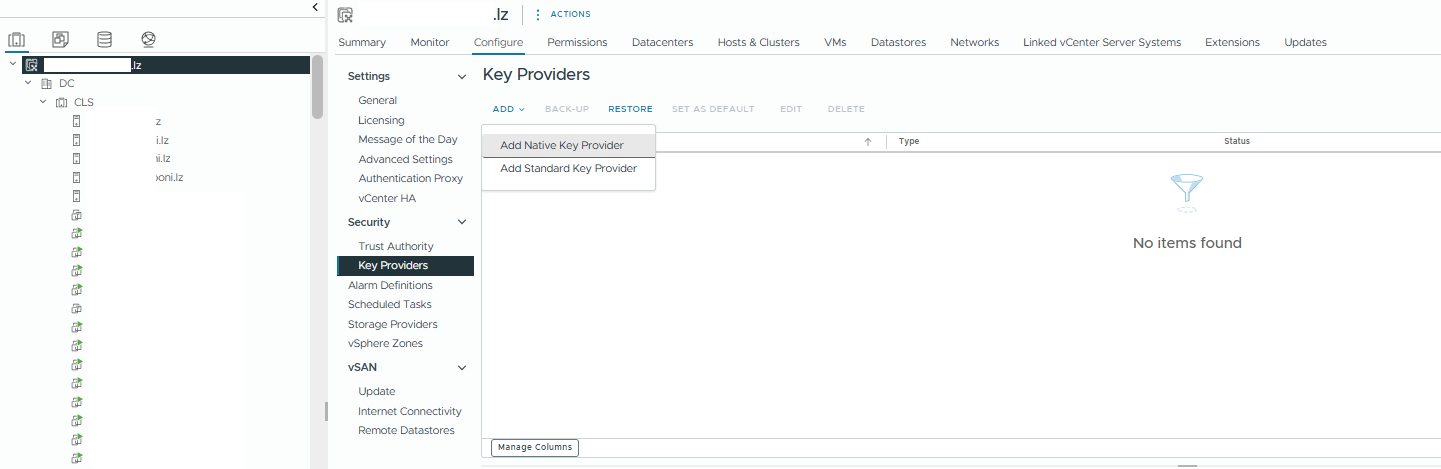Collapse the CLS cluster tree node
Viewport: 1441px width, 469px height.
tap(43, 102)
